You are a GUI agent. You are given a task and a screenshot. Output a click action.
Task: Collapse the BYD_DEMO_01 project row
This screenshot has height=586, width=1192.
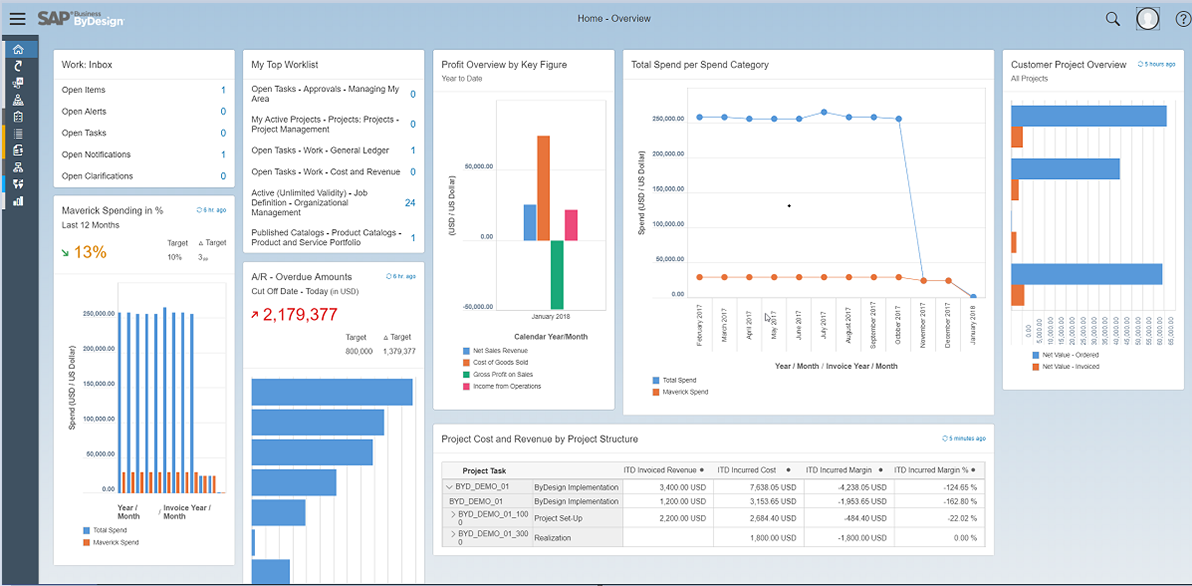coord(448,487)
